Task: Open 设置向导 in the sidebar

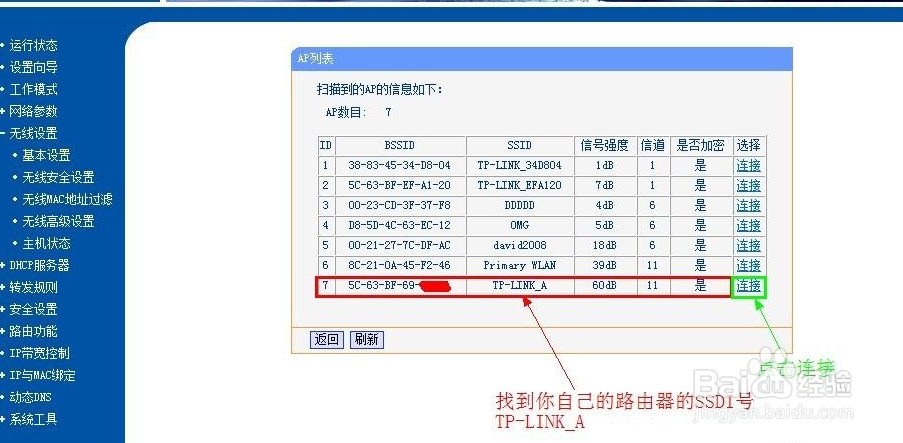Action: [x=33, y=67]
